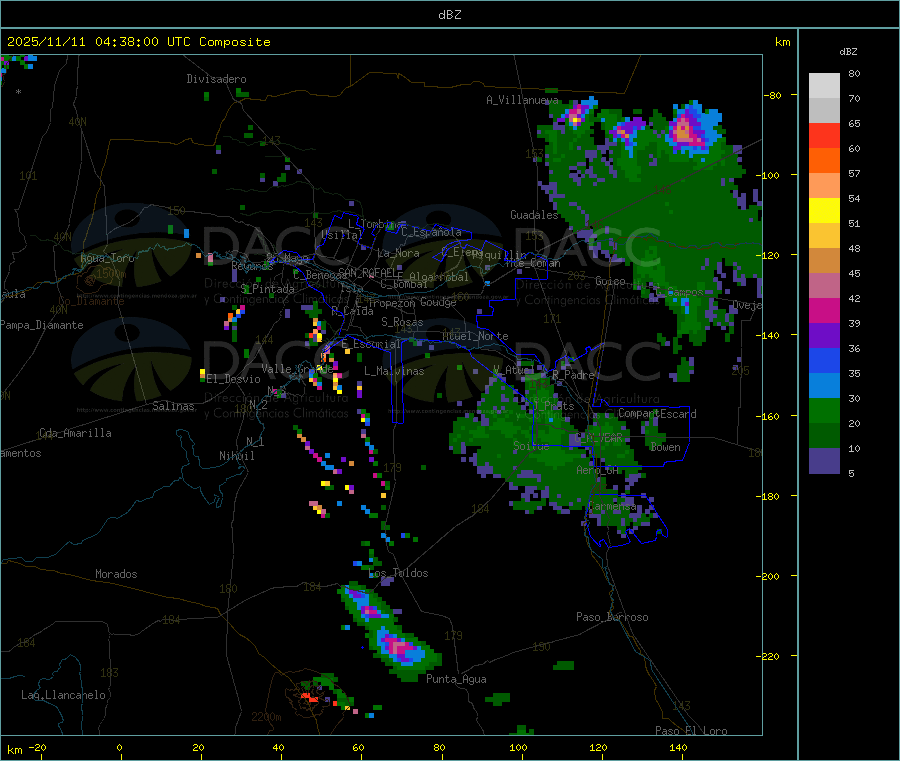Click the timestamp '2025/11/11 04:38:00 UTC Composite'
Image resolution: width=900 pixels, height=761 pixels.
[x=138, y=42]
